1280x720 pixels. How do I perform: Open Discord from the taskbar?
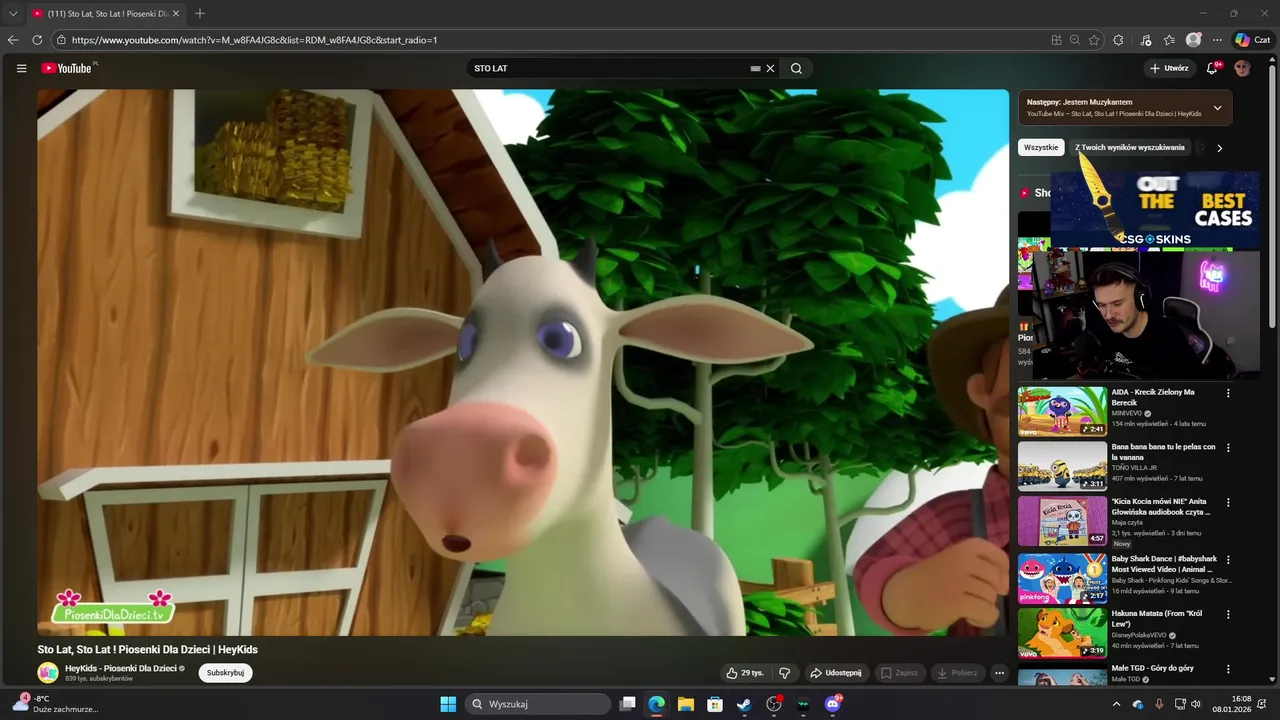(833, 704)
